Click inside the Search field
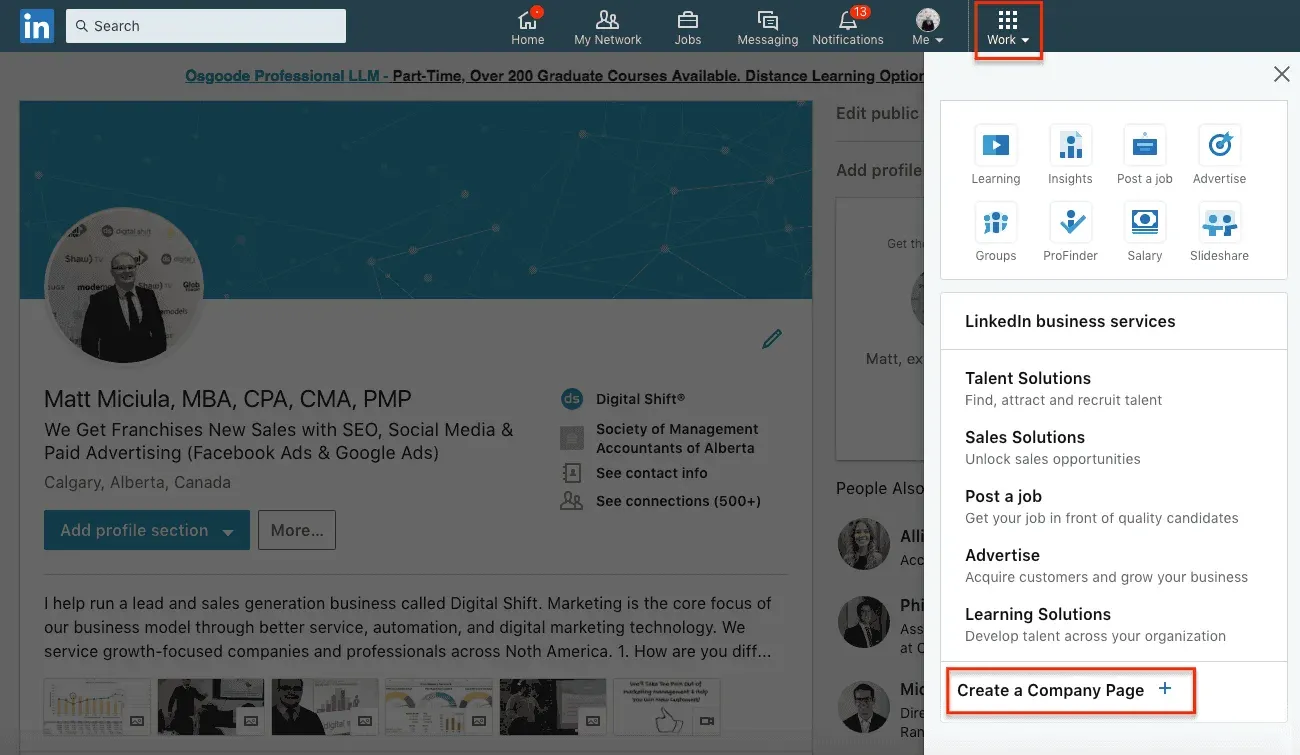The width and height of the screenshot is (1300, 755). 205,26
